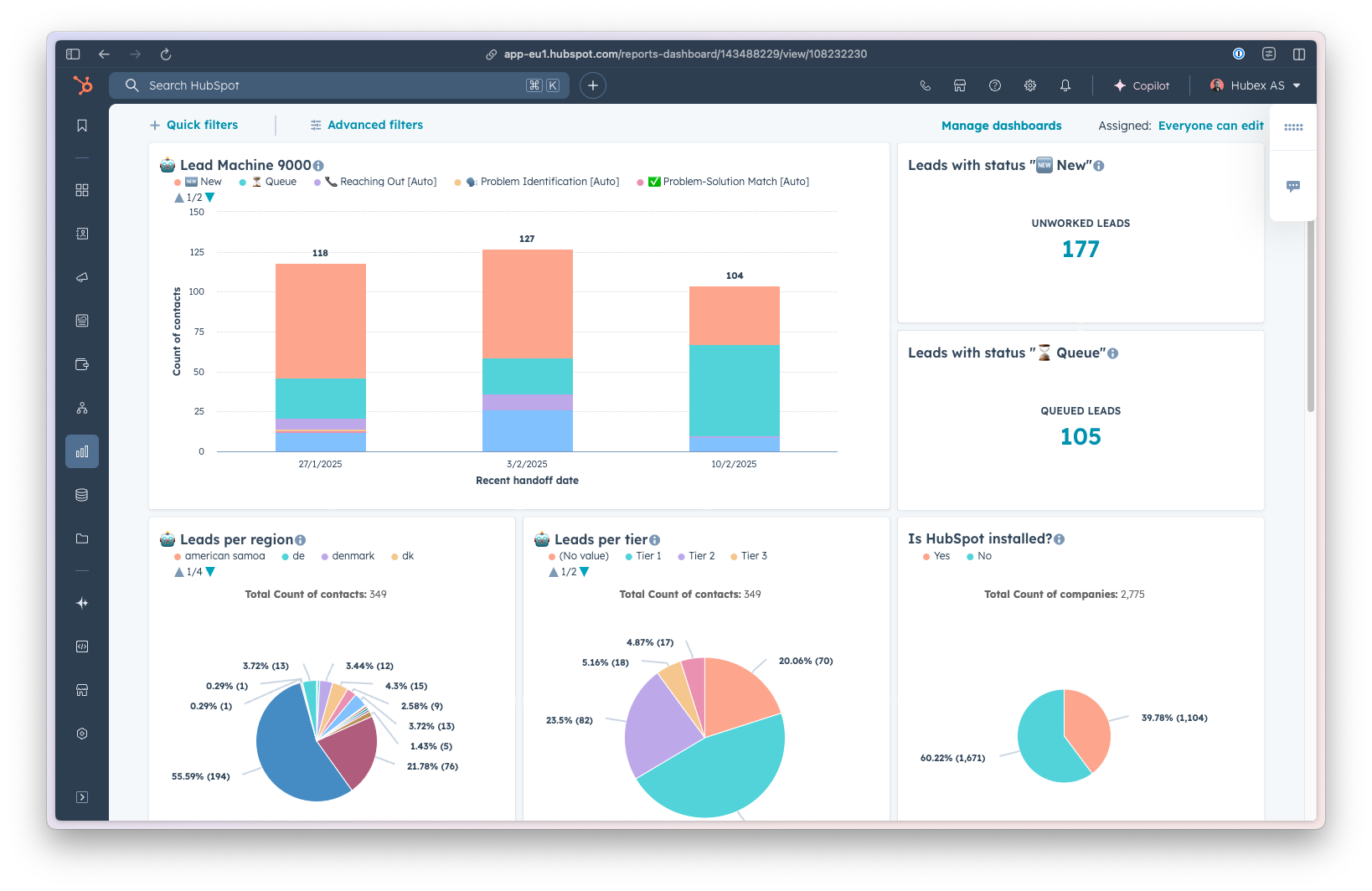Image resolution: width=1372 pixels, height=891 pixels.
Task: Open Hubex AS account dropdown
Action: tap(1256, 85)
